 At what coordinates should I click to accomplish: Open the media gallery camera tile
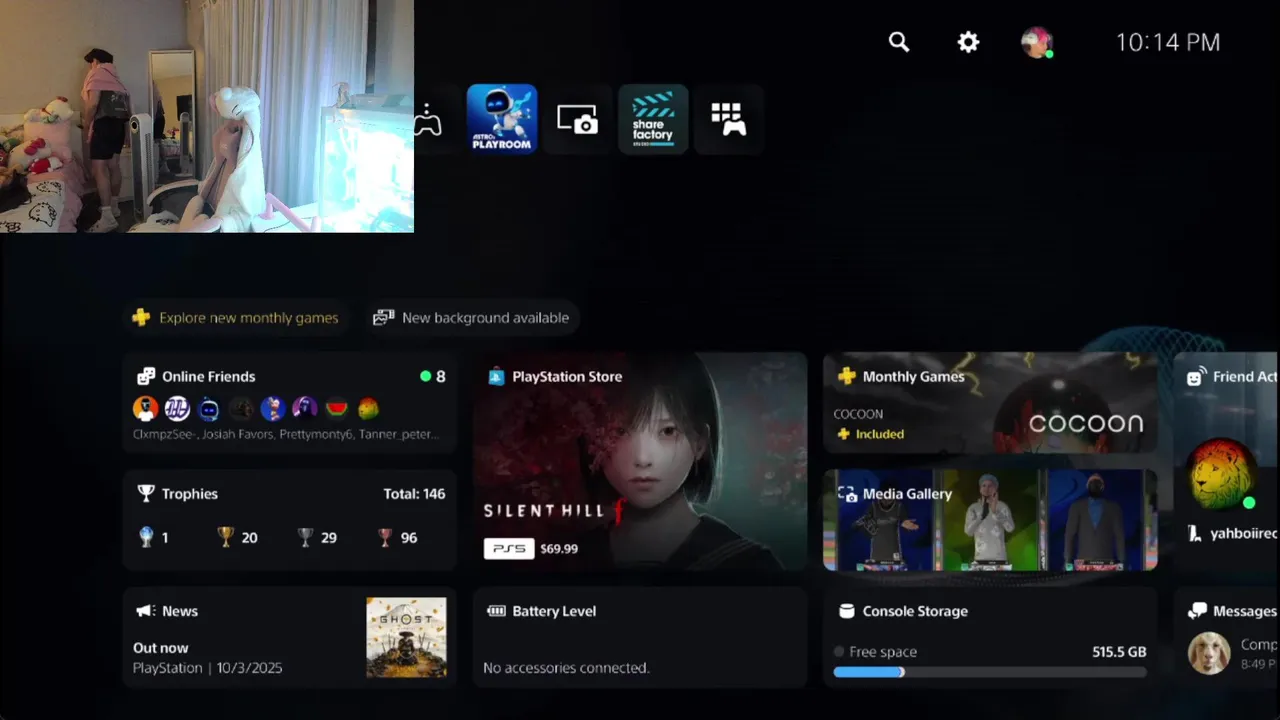pos(578,119)
